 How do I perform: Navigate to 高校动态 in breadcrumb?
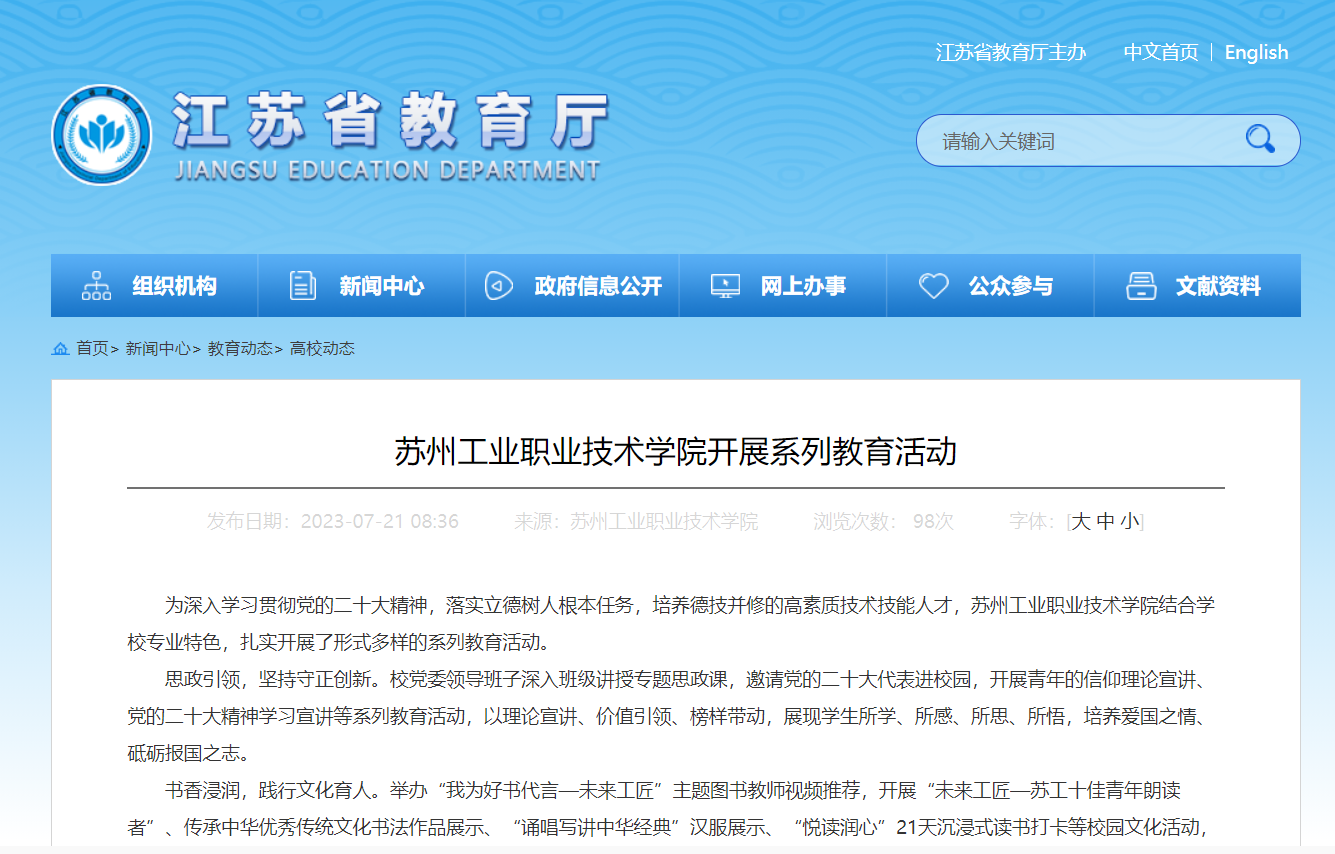(x=322, y=349)
